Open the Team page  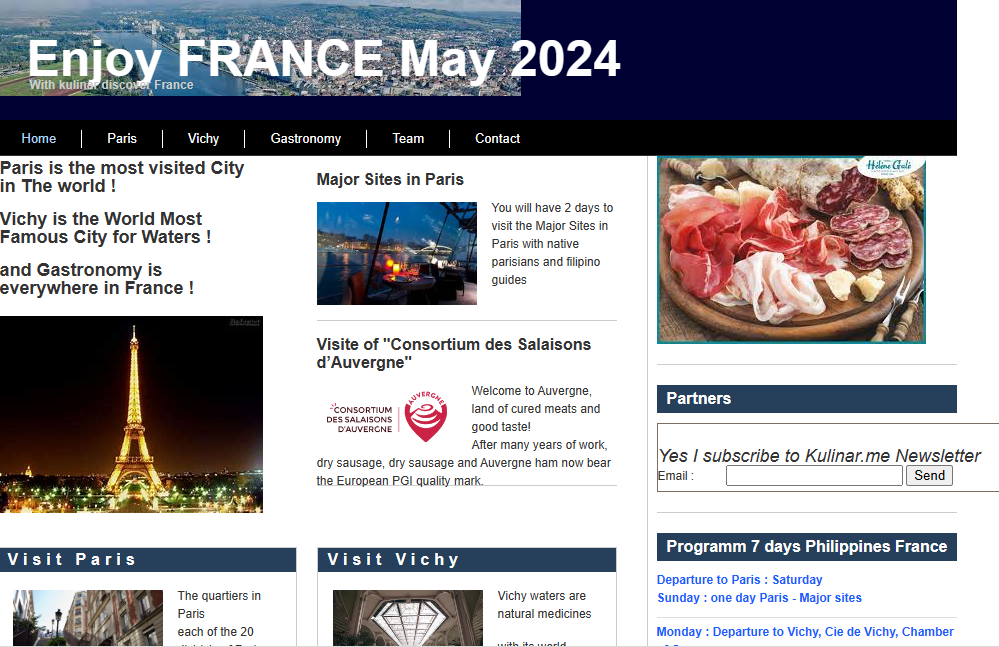pyautogui.click(x=408, y=138)
